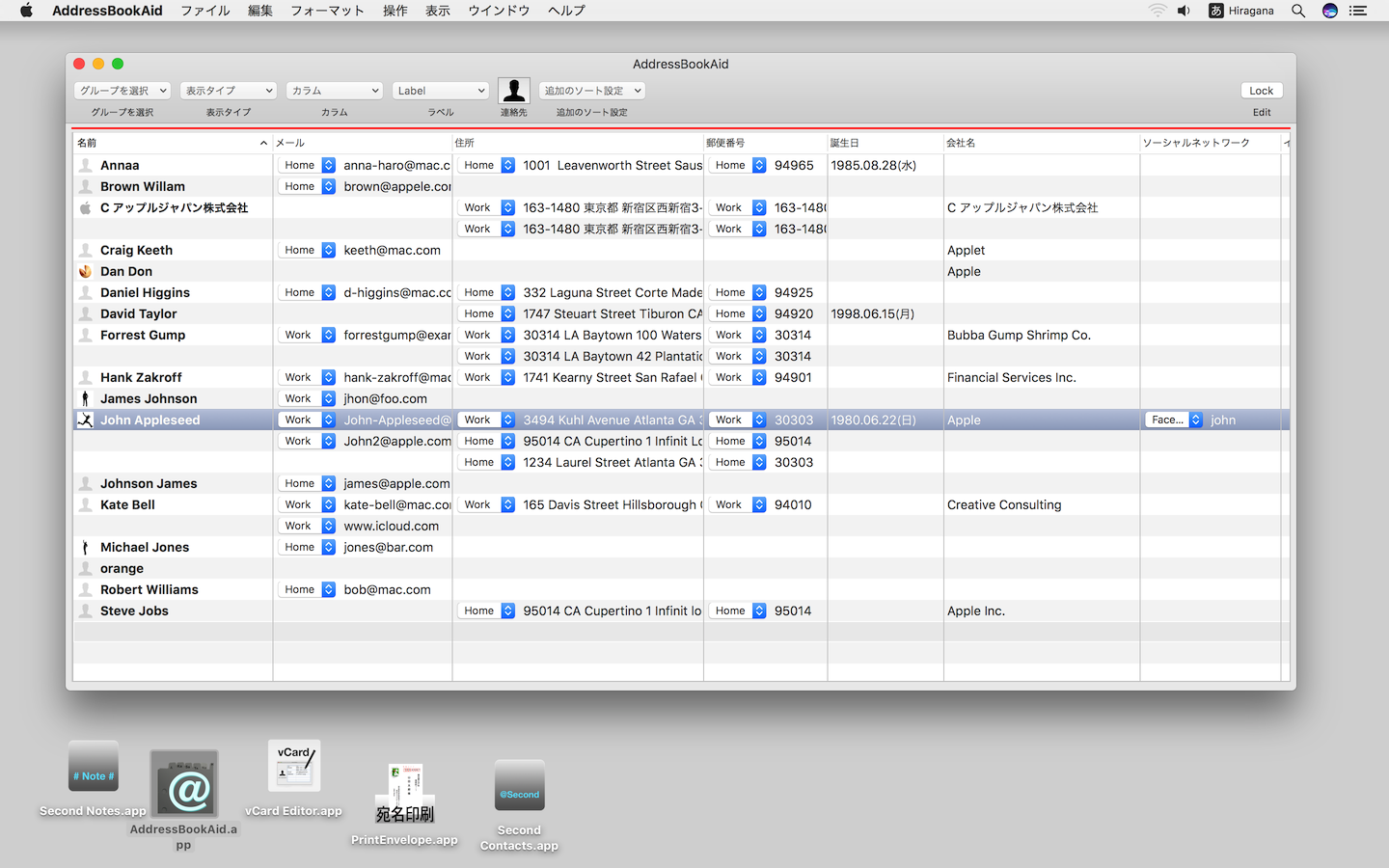Sort by the 名前 column header
The image size is (1389, 868).
click(x=173, y=143)
